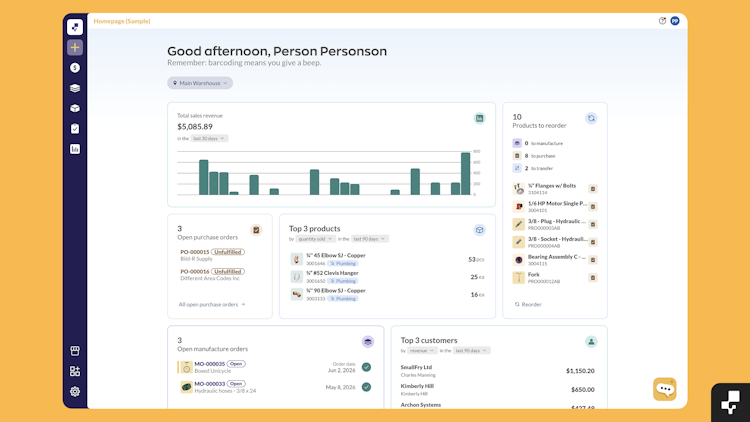The height and width of the screenshot is (422, 750).
Task: Open the stacked layers icon in sidebar
Action: point(75,88)
